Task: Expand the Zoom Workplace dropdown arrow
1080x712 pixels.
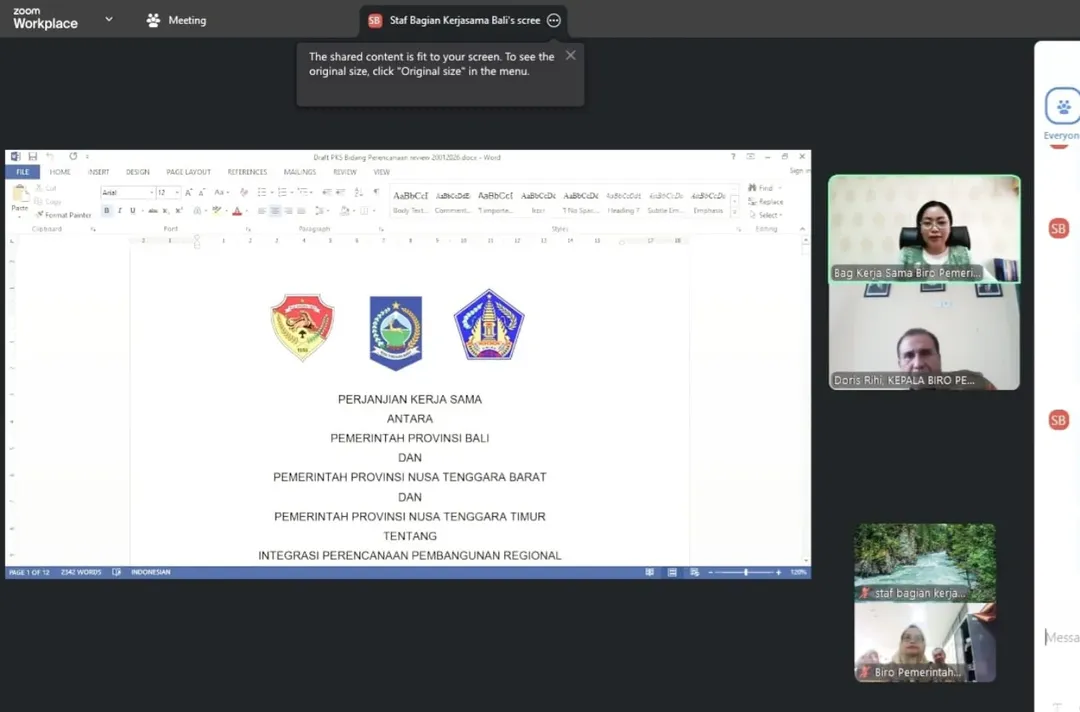Action: click(x=108, y=19)
